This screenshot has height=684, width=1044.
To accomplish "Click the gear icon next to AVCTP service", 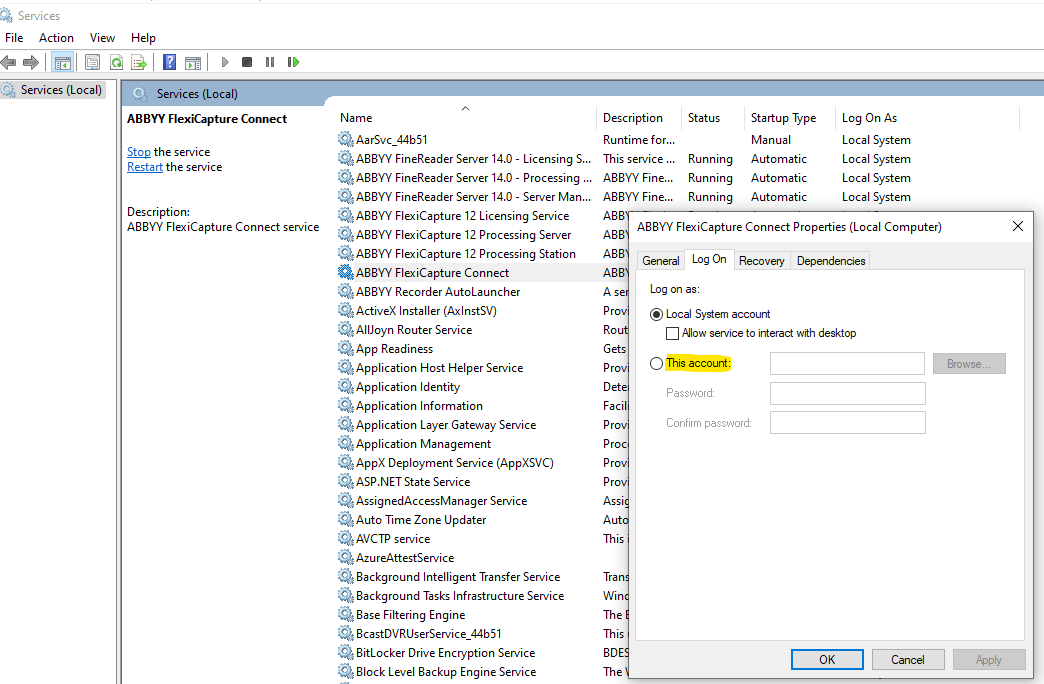I will coord(345,538).
